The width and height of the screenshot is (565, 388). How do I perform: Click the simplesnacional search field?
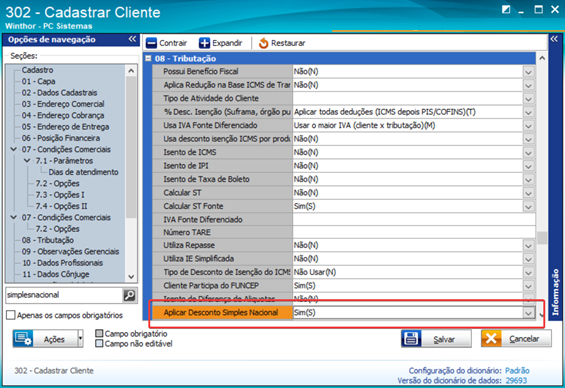click(x=64, y=295)
